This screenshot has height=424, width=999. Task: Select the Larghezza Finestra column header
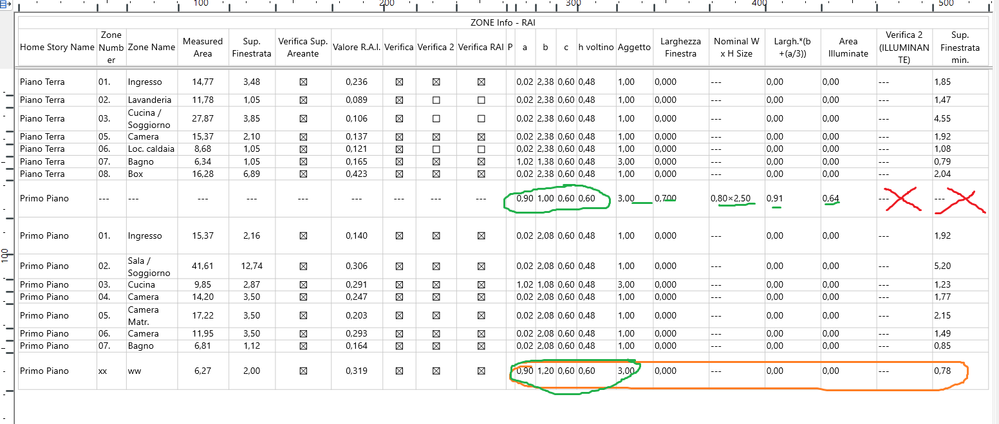click(681, 47)
